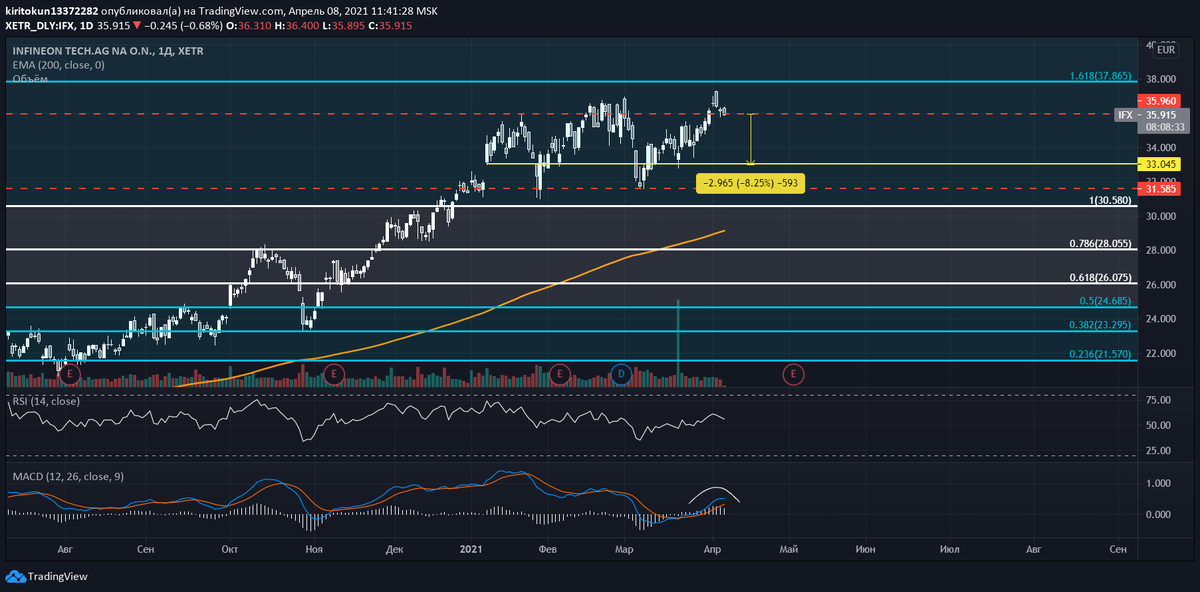Image resolution: width=1200 pixels, height=592 pixels.
Task: Click the MACD 1.000 scale value
Action: click(x=1160, y=483)
